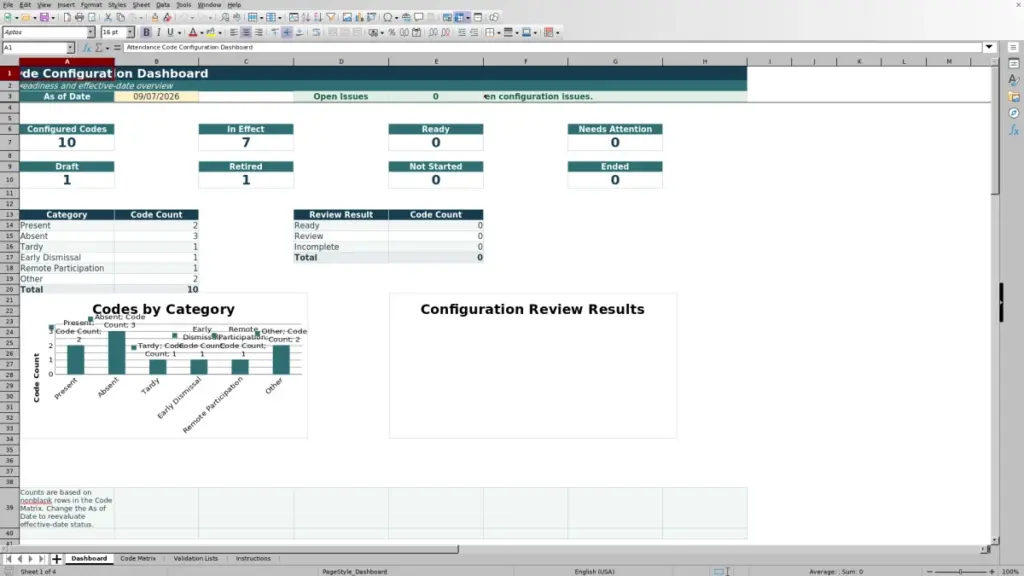Screen dimensions: 1024x576
Task: Toggle Align Bottom vertical alignment
Action: click(x=300, y=32)
